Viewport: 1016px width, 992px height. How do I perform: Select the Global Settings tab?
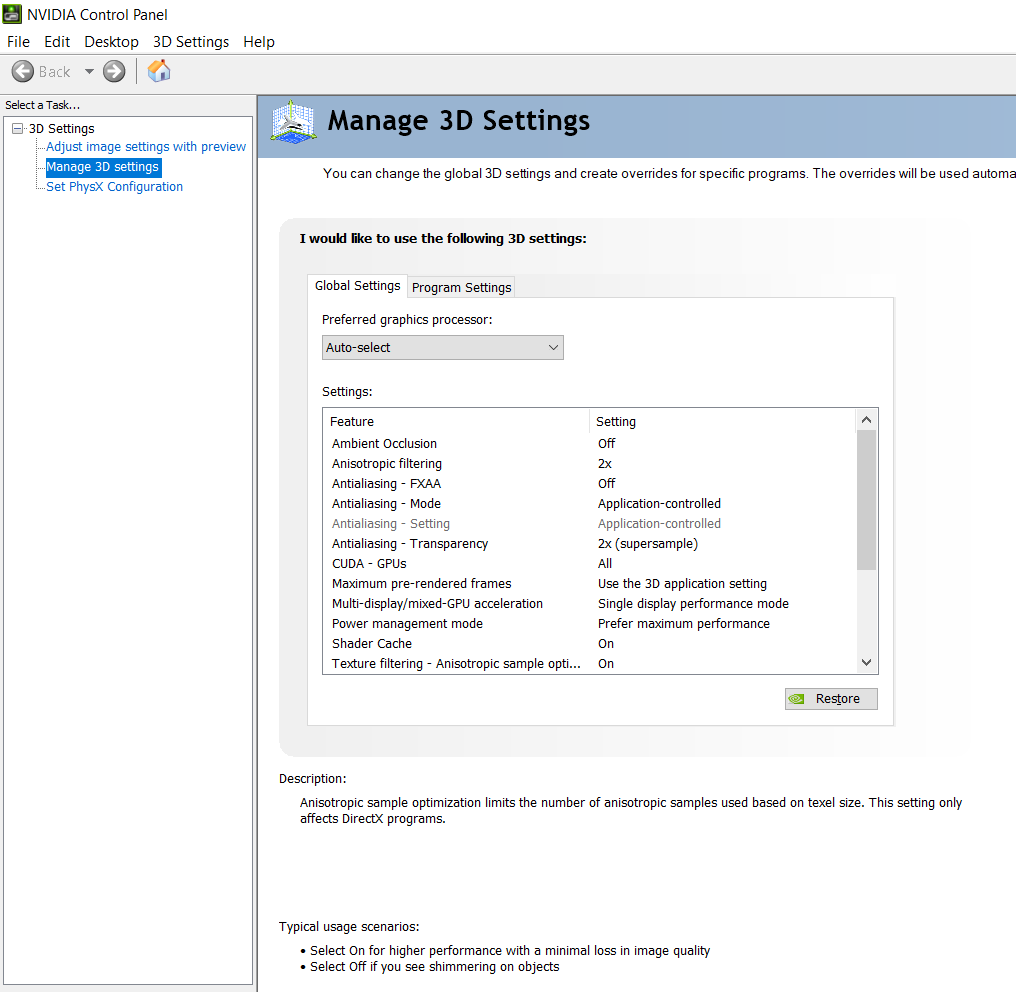click(x=358, y=286)
